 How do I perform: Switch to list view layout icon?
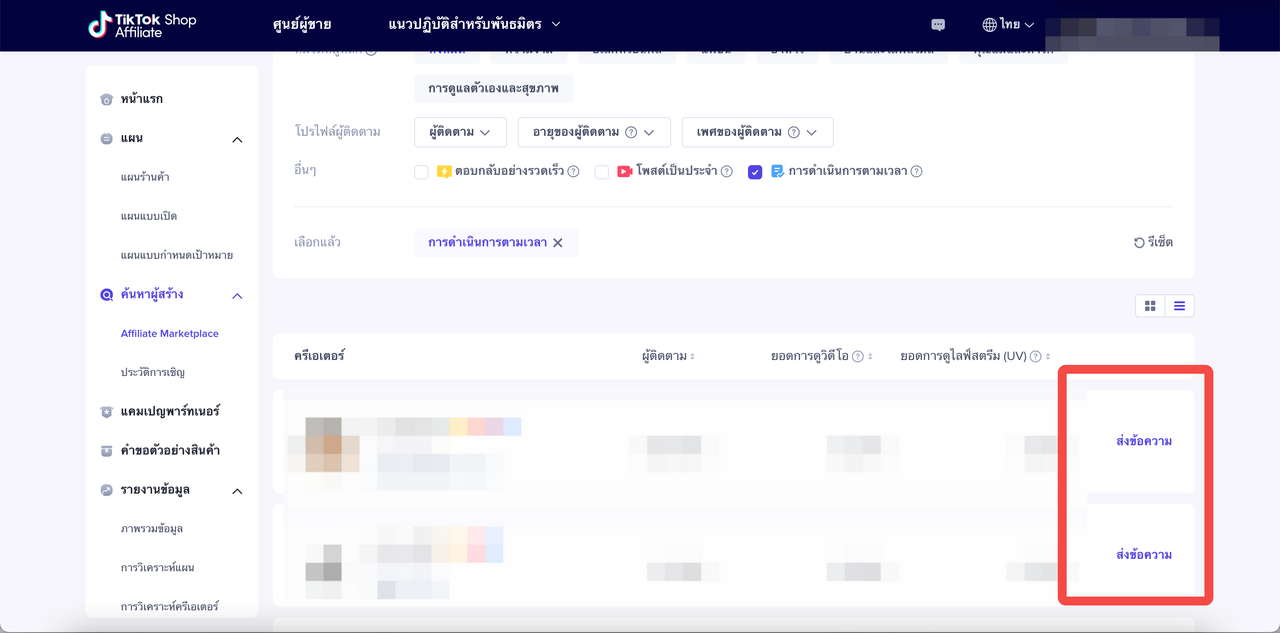pyautogui.click(x=1179, y=306)
